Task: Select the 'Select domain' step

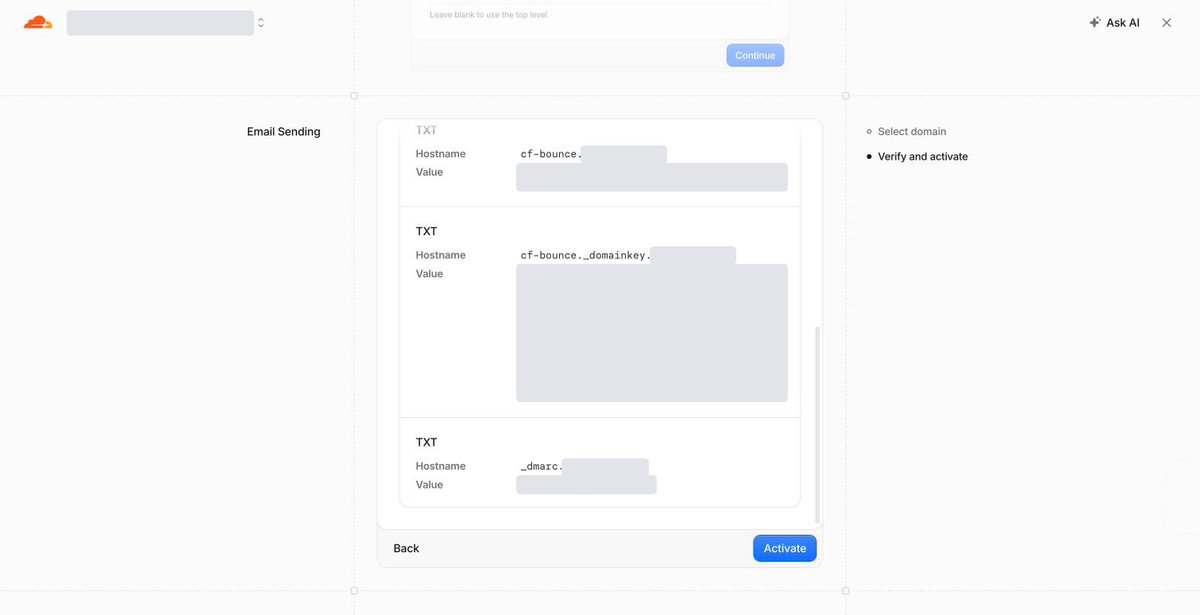Action: tap(912, 132)
